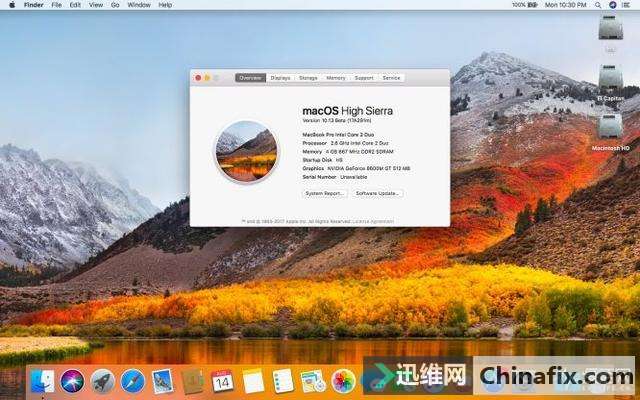640x400 pixels.
Task: Switch to the Displays tab
Action: [x=280, y=78]
